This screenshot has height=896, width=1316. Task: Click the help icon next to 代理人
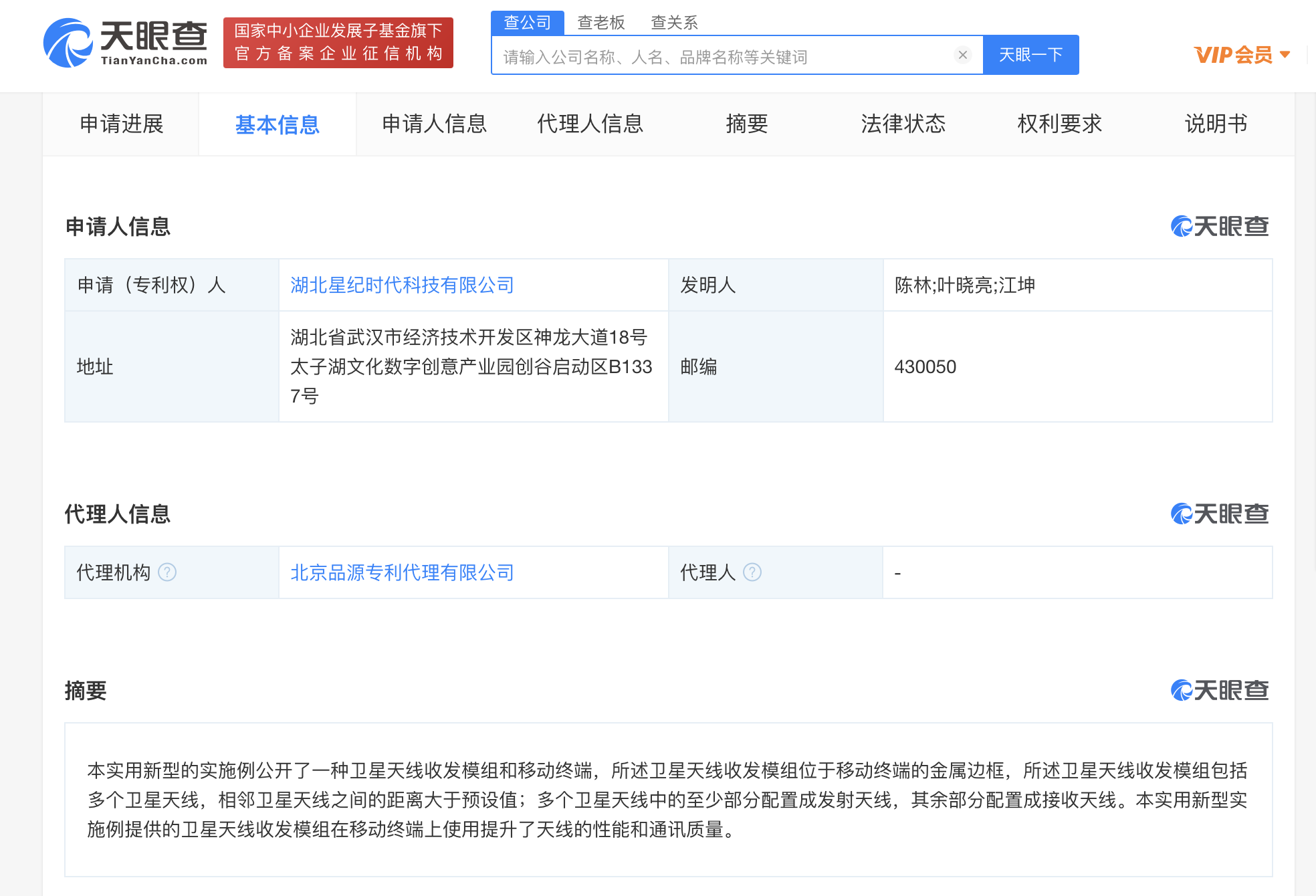click(752, 572)
